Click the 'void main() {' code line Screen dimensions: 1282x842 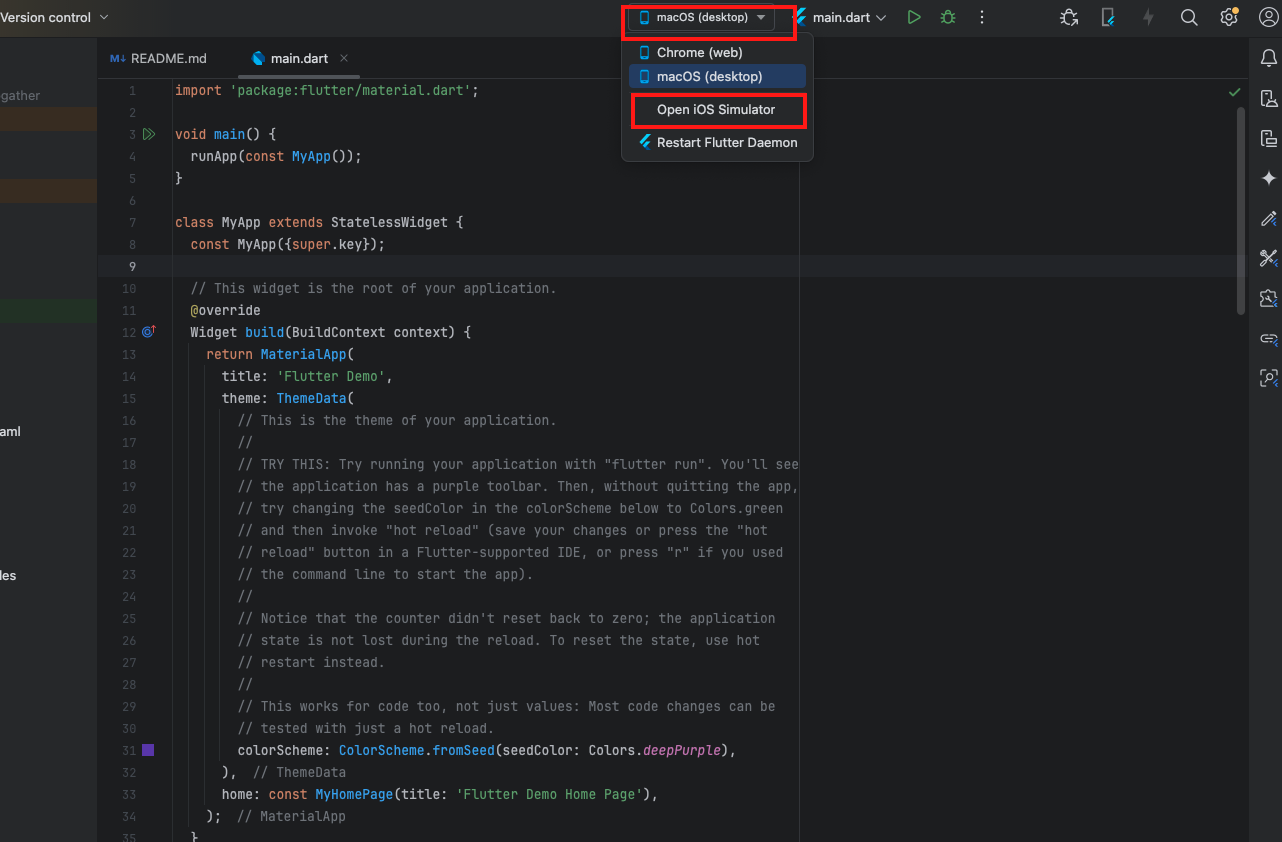click(225, 134)
